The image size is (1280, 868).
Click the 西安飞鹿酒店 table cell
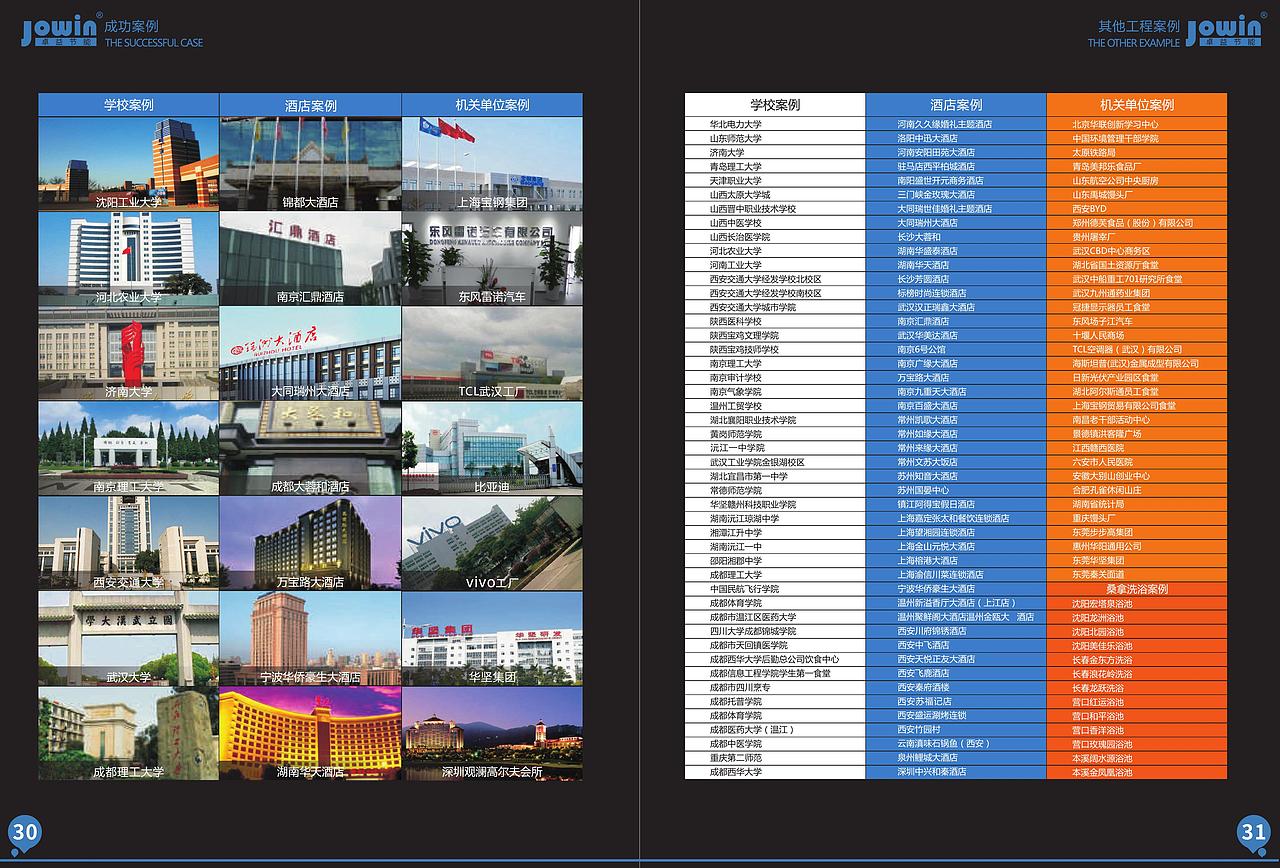pyautogui.click(x=956, y=673)
